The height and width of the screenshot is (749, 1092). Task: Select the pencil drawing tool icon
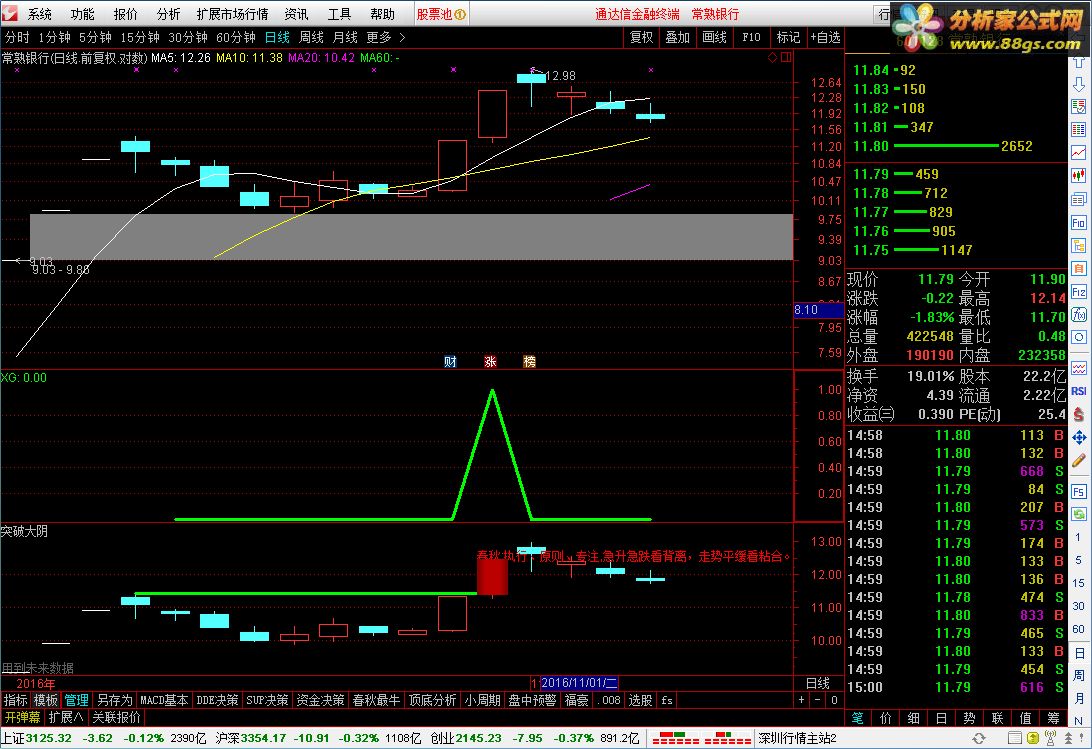pos(1079,461)
